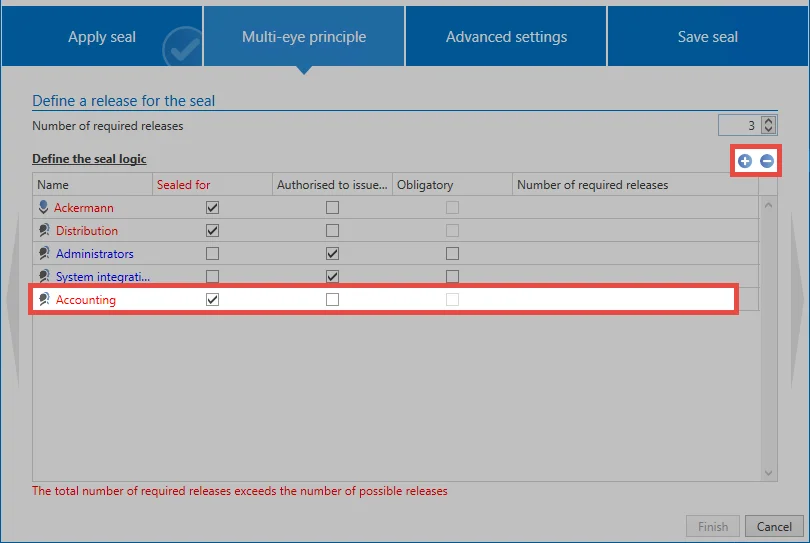This screenshot has height=543, width=810.
Task: Click the Cancel button
Action: coord(774,526)
